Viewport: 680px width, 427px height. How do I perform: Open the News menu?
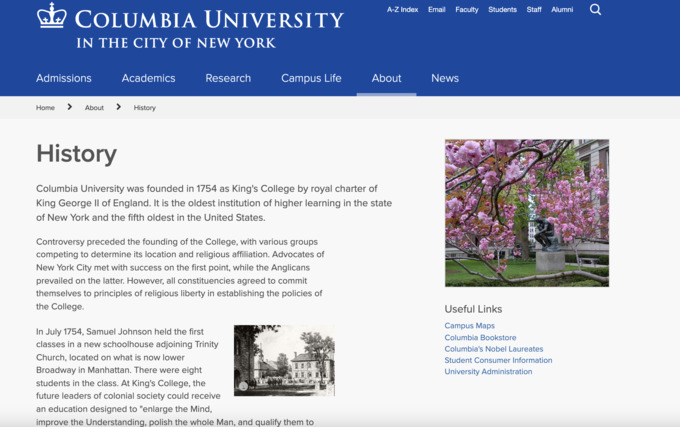(x=445, y=78)
